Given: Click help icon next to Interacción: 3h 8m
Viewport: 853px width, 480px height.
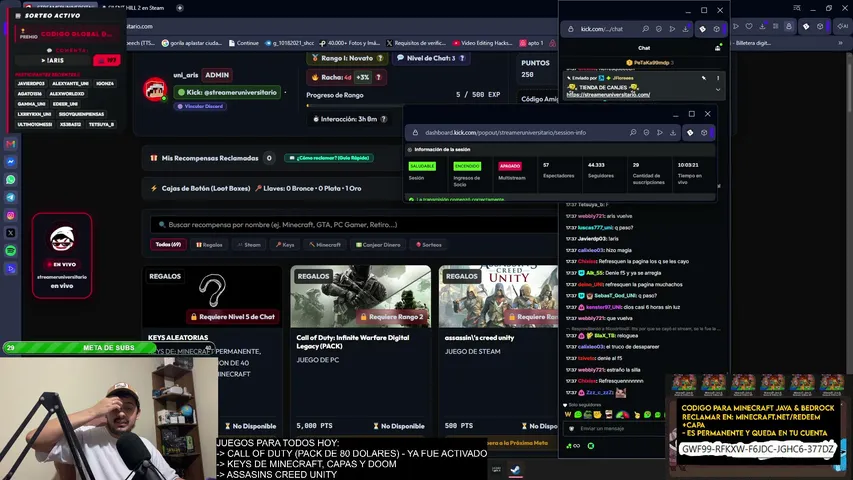Looking at the screenshot, I should point(384,119).
